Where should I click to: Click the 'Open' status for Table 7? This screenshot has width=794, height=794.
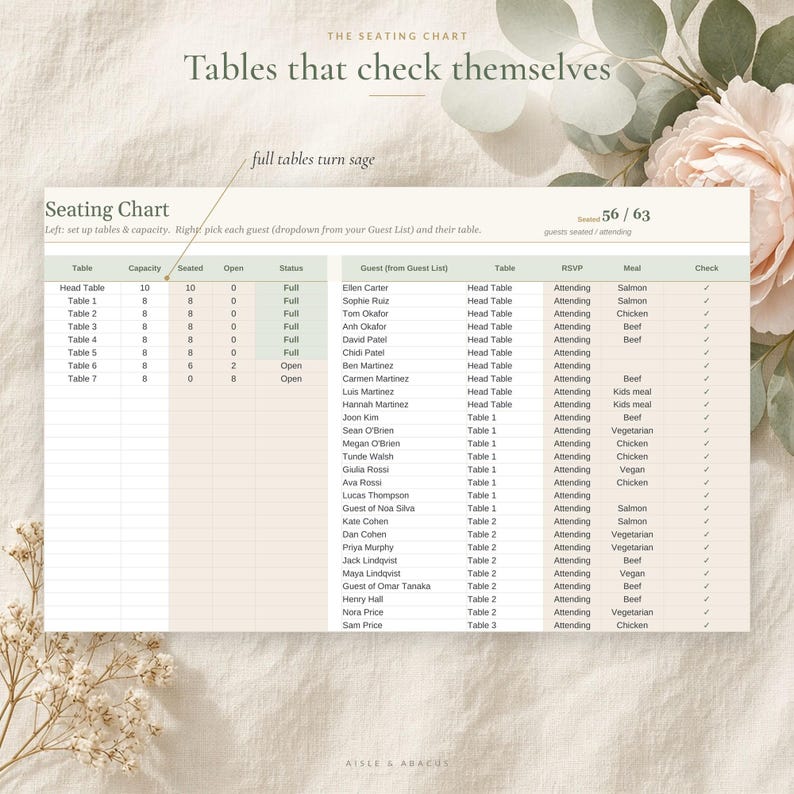coord(291,379)
